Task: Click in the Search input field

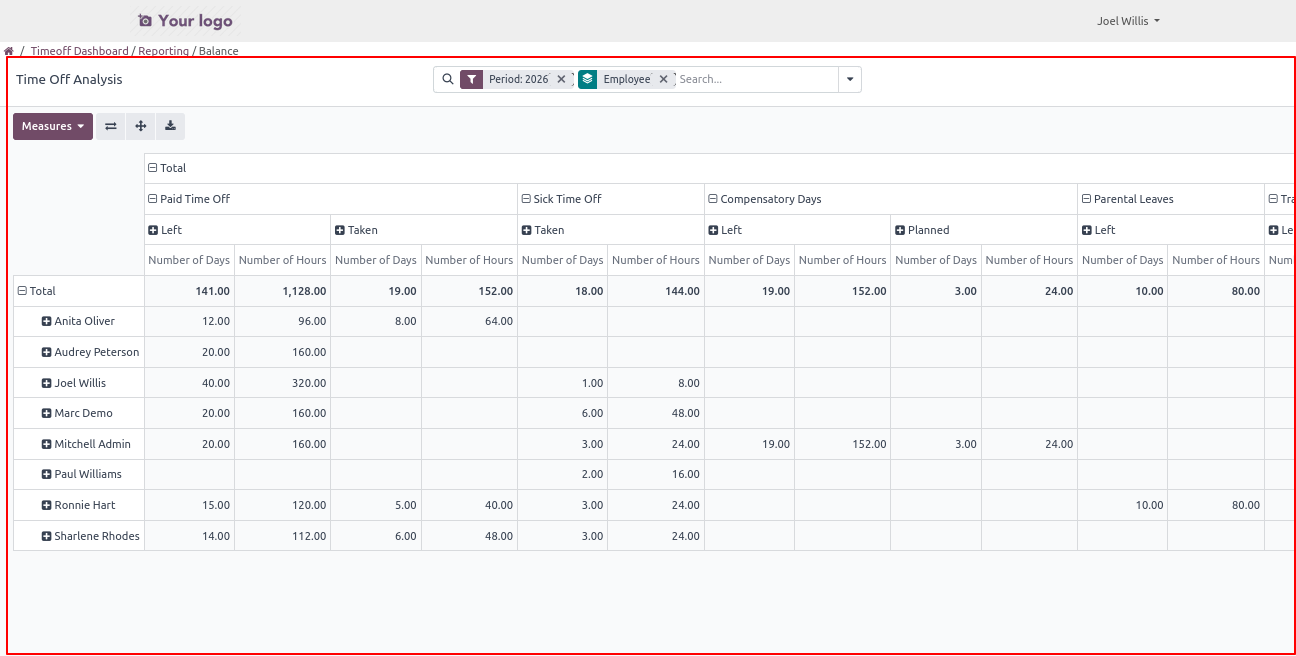Action: tap(755, 79)
